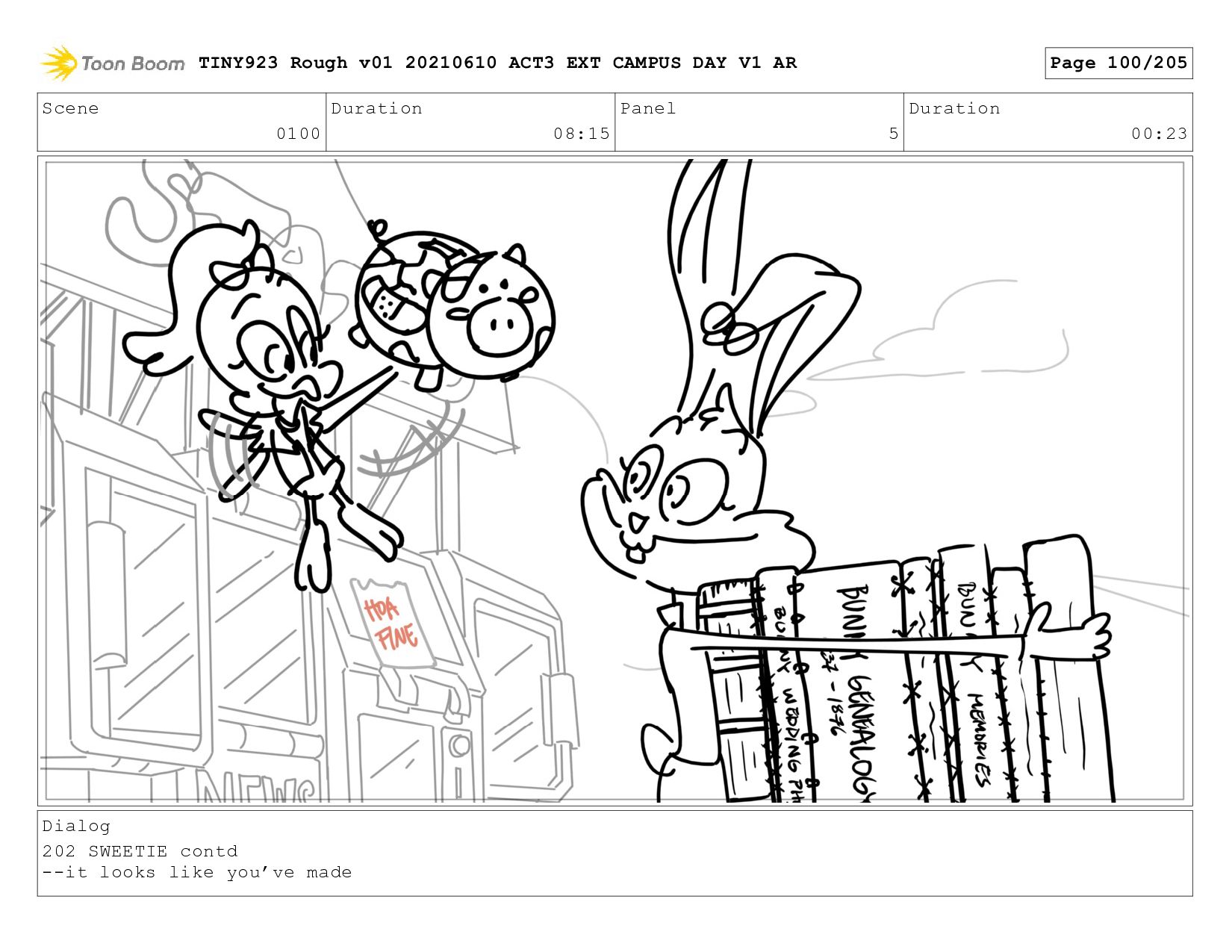Click the red 'HOA FINE' note in drawing

click(391, 623)
